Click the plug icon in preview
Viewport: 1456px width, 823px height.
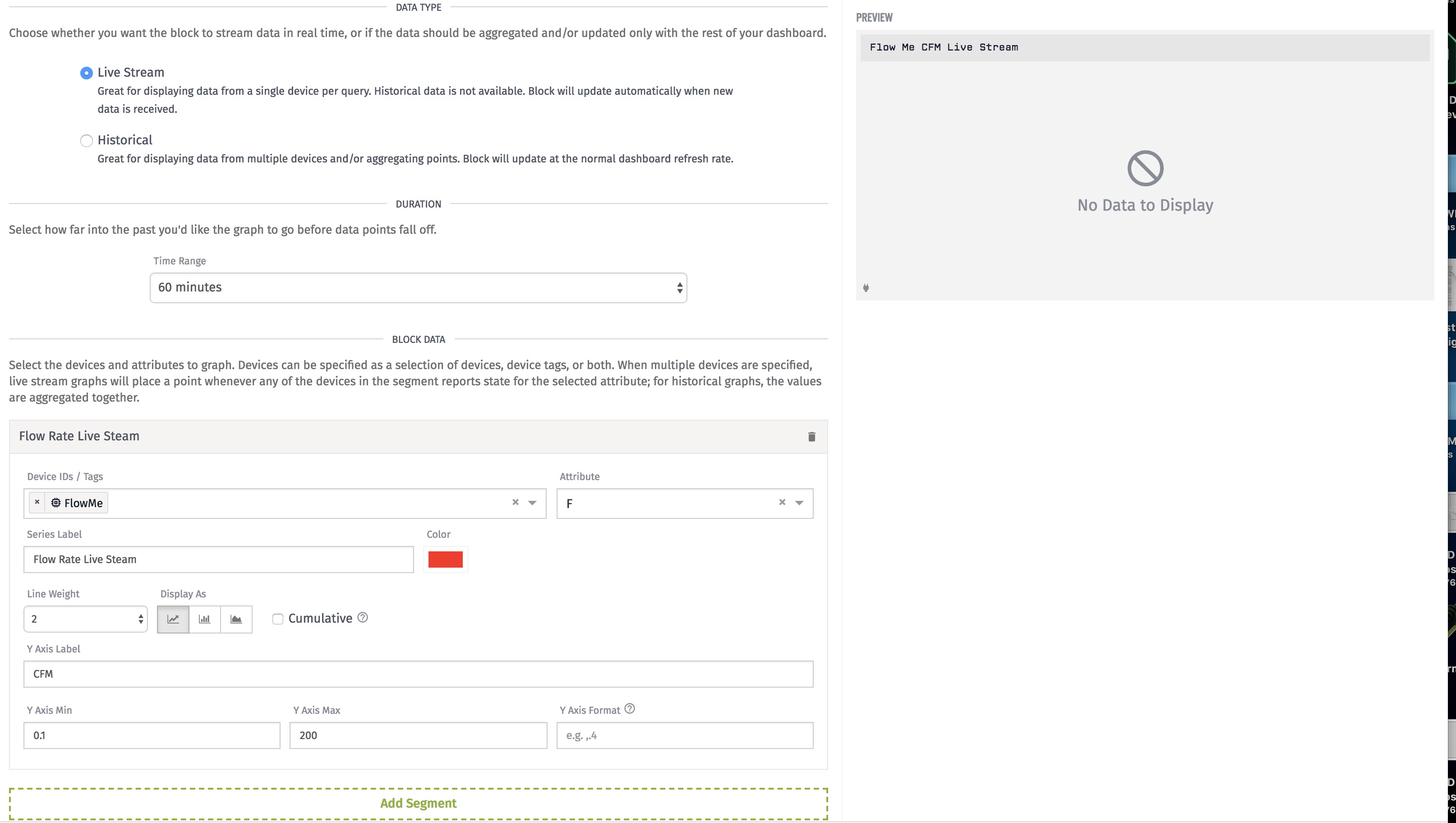866,288
